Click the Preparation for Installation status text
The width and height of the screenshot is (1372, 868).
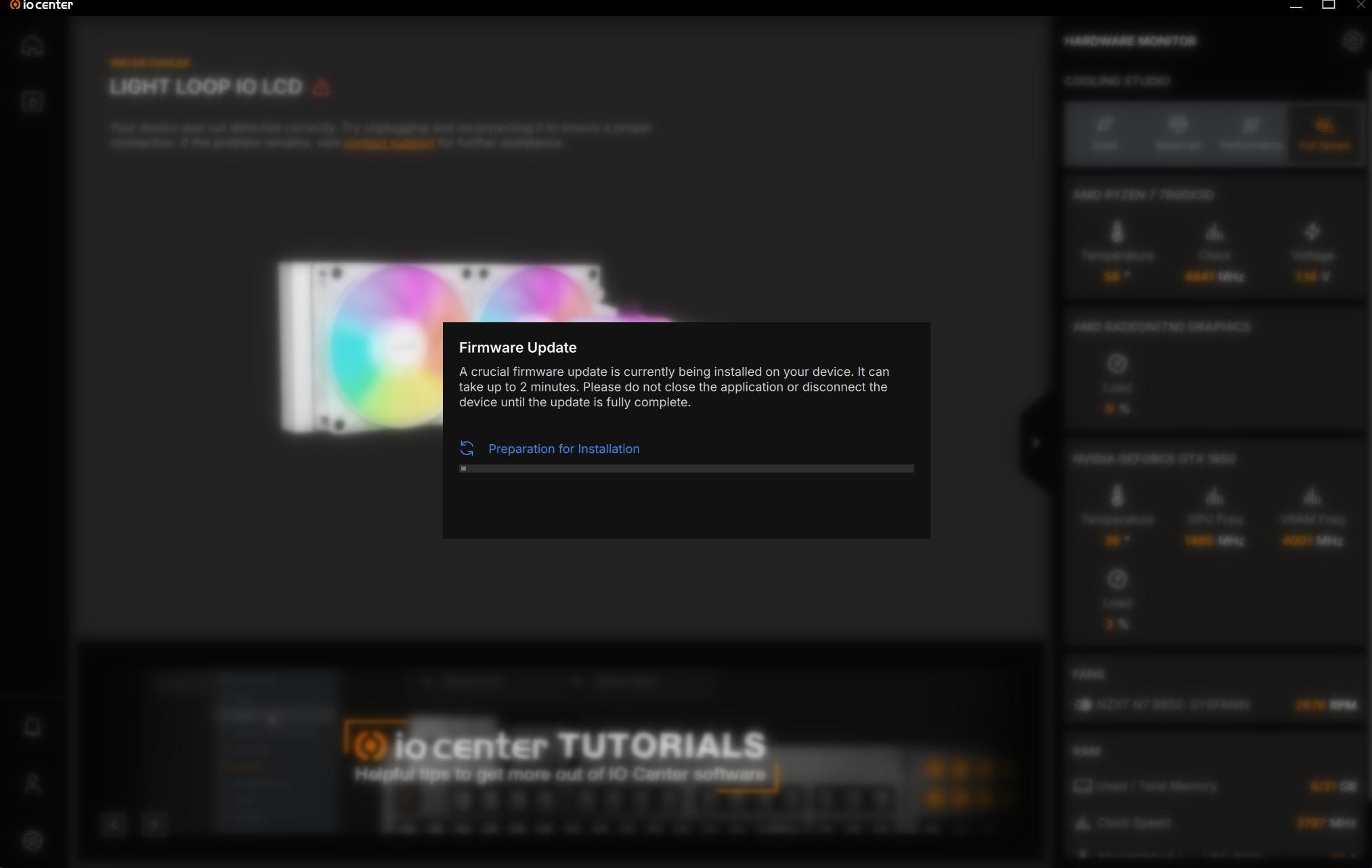pos(564,449)
